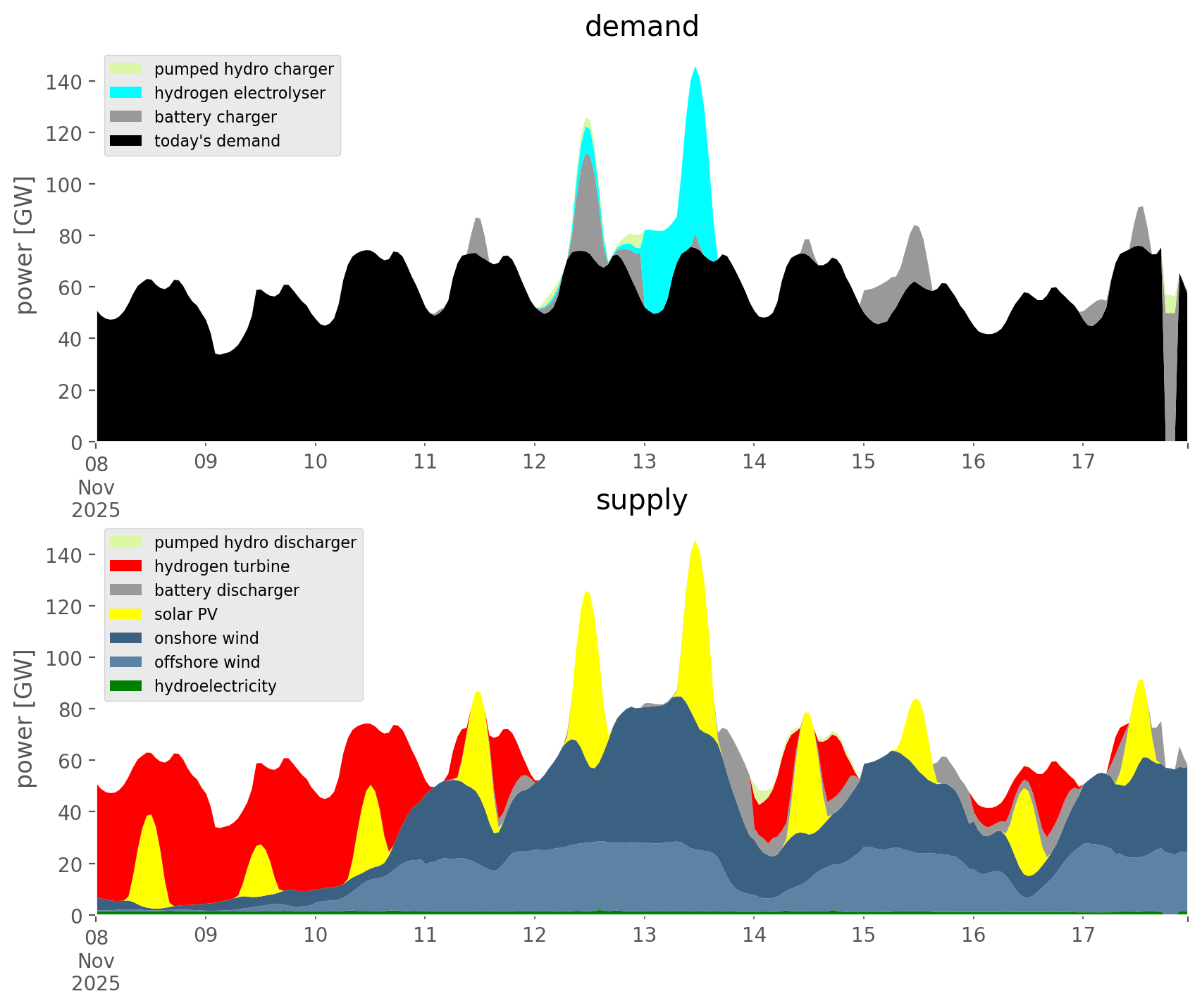
Task: Click the yellow solar PV legend swatch
Action: coord(126,614)
